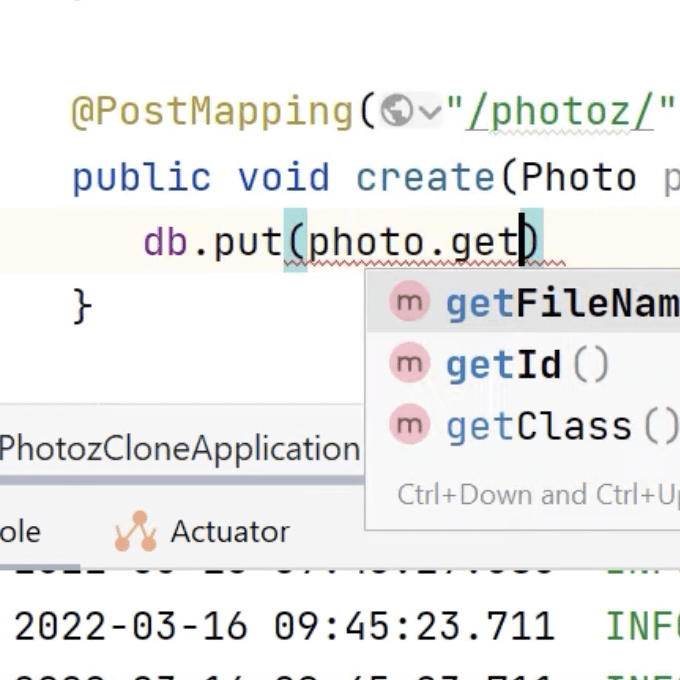Click the put method call

[x=248, y=243]
